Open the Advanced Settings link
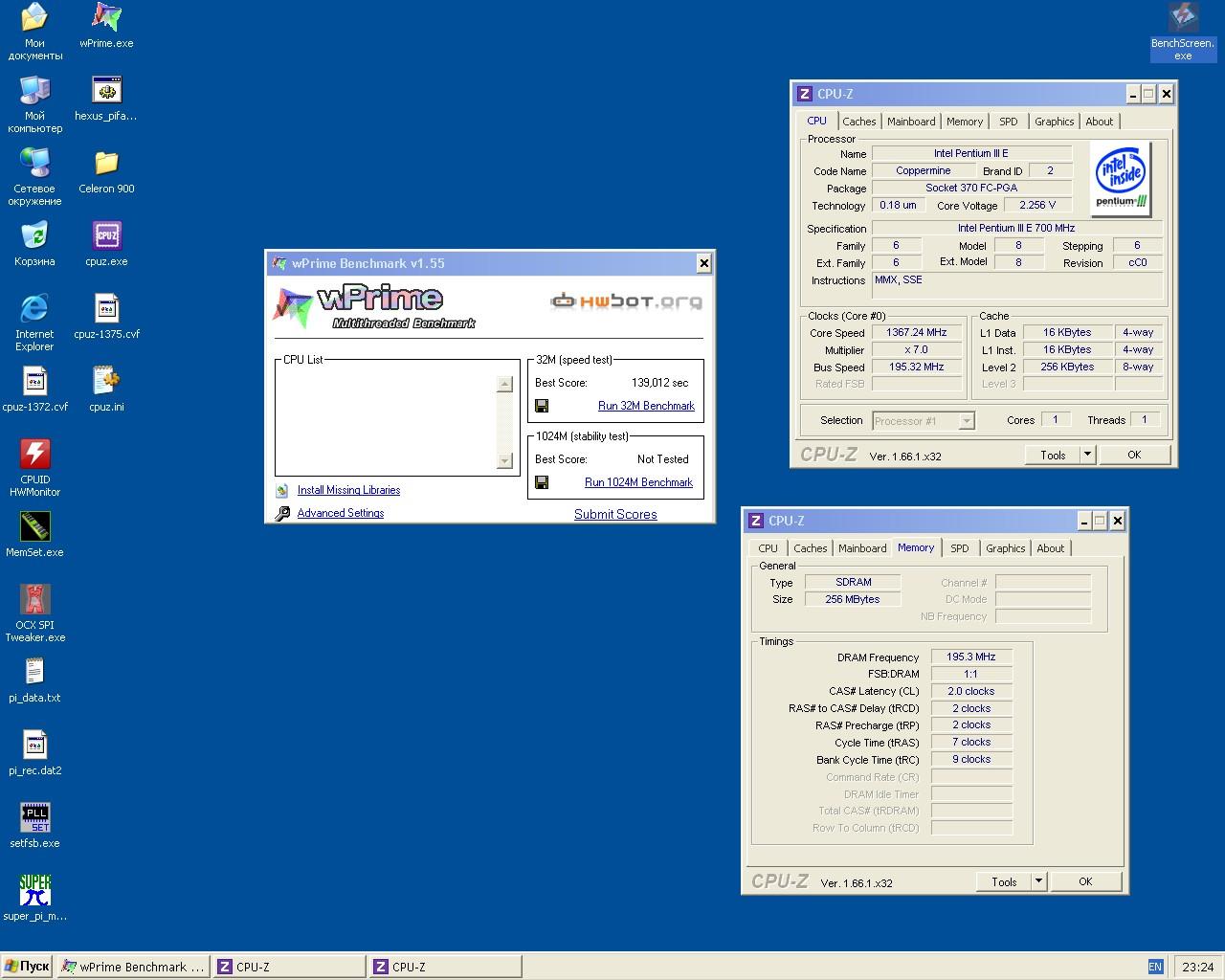Screen dimensions: 1225x980 [341, 513]
